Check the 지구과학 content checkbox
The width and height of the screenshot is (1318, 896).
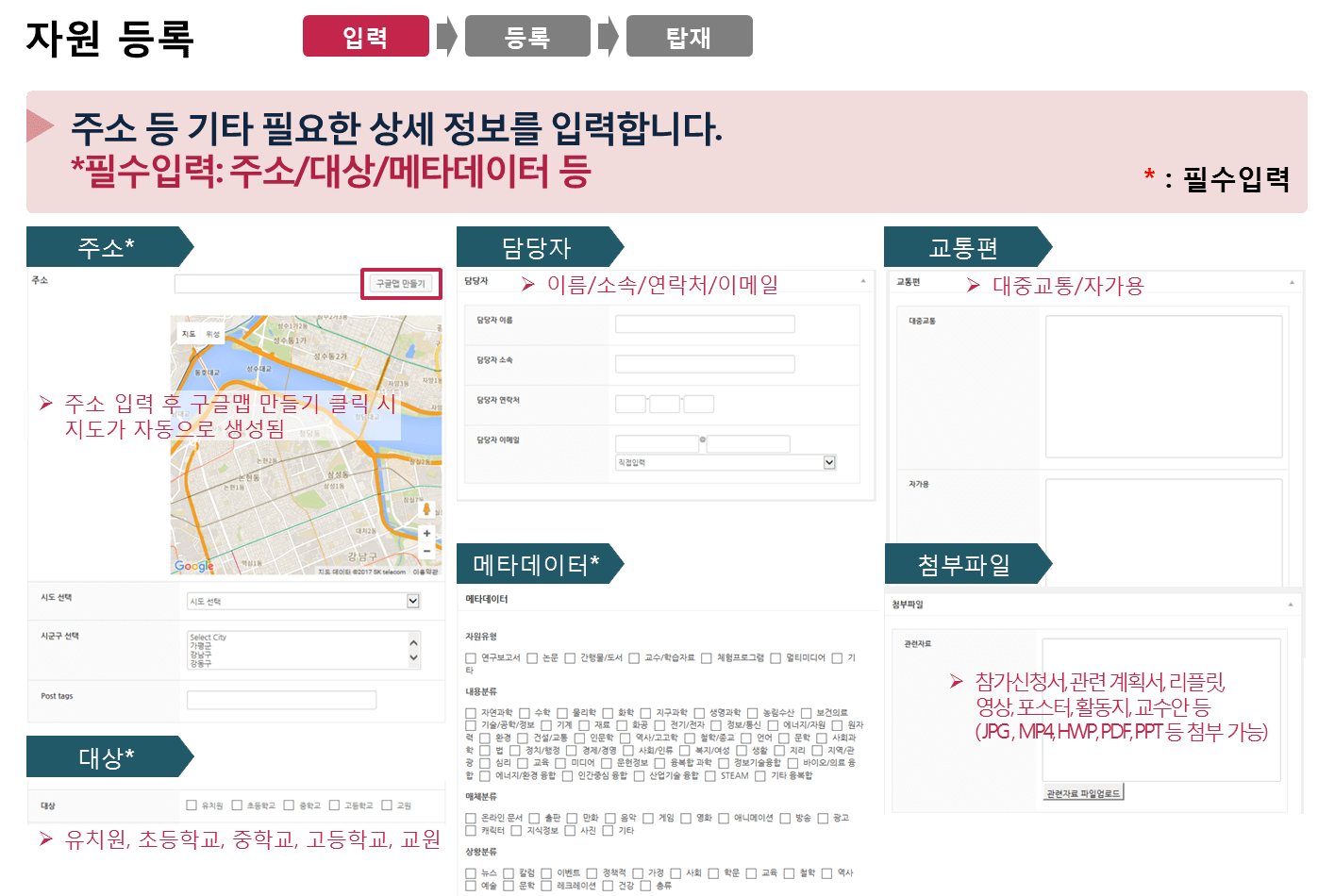coord(646,713)
